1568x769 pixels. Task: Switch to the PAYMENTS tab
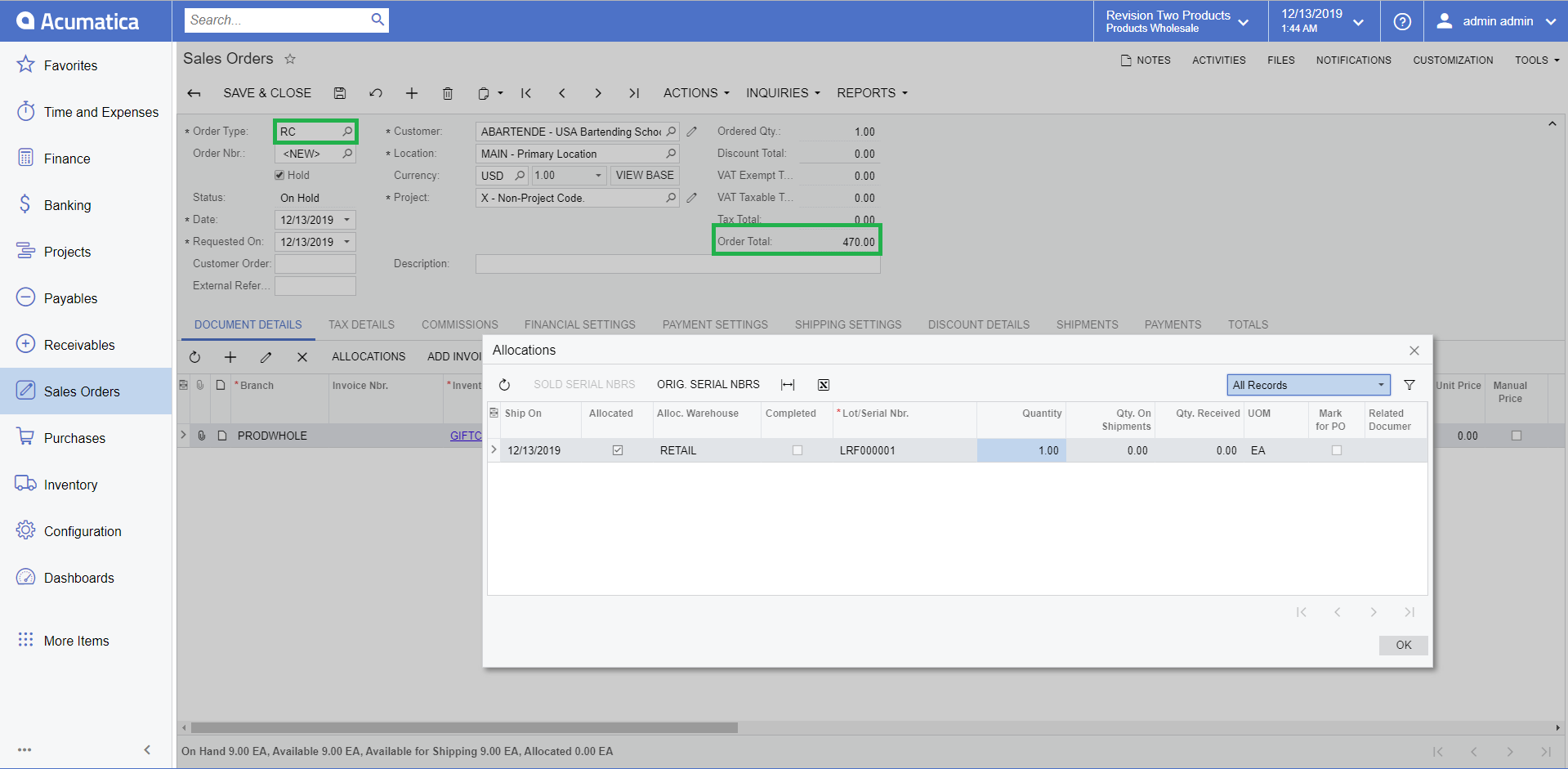(x=1173, y=324)
